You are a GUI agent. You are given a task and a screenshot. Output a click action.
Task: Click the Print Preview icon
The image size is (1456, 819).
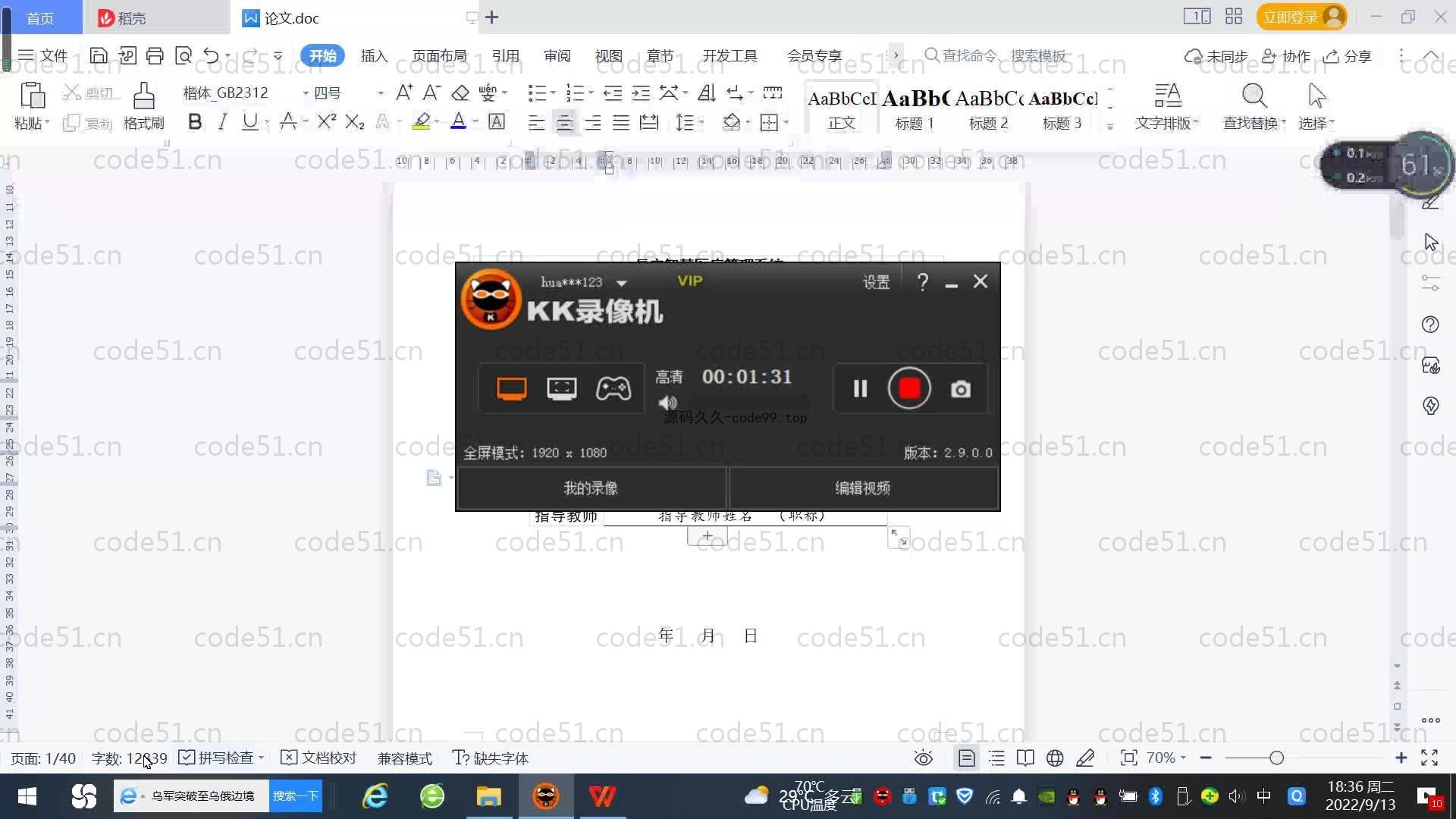click(183, 55)
